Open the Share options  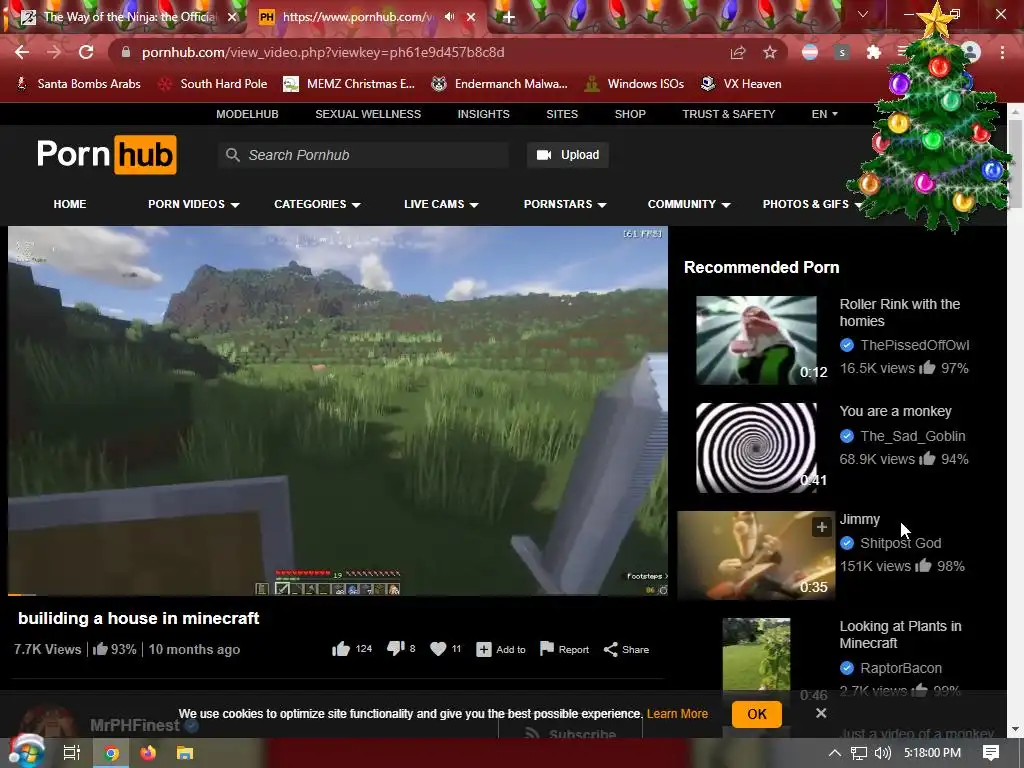626,649
